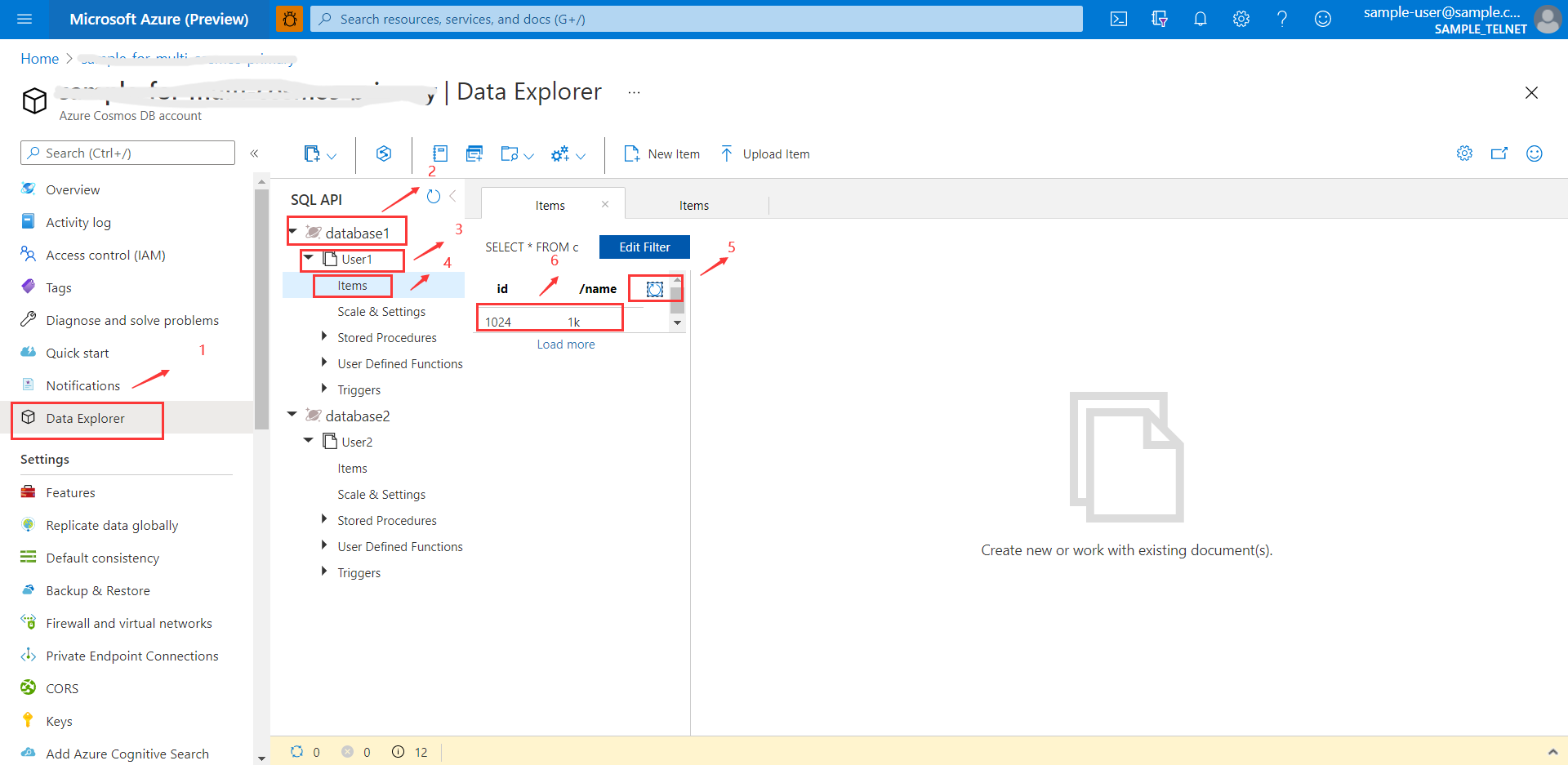
Task: Open the help question mark icon
Action: pyautogui.click(x=1282, y=19)
